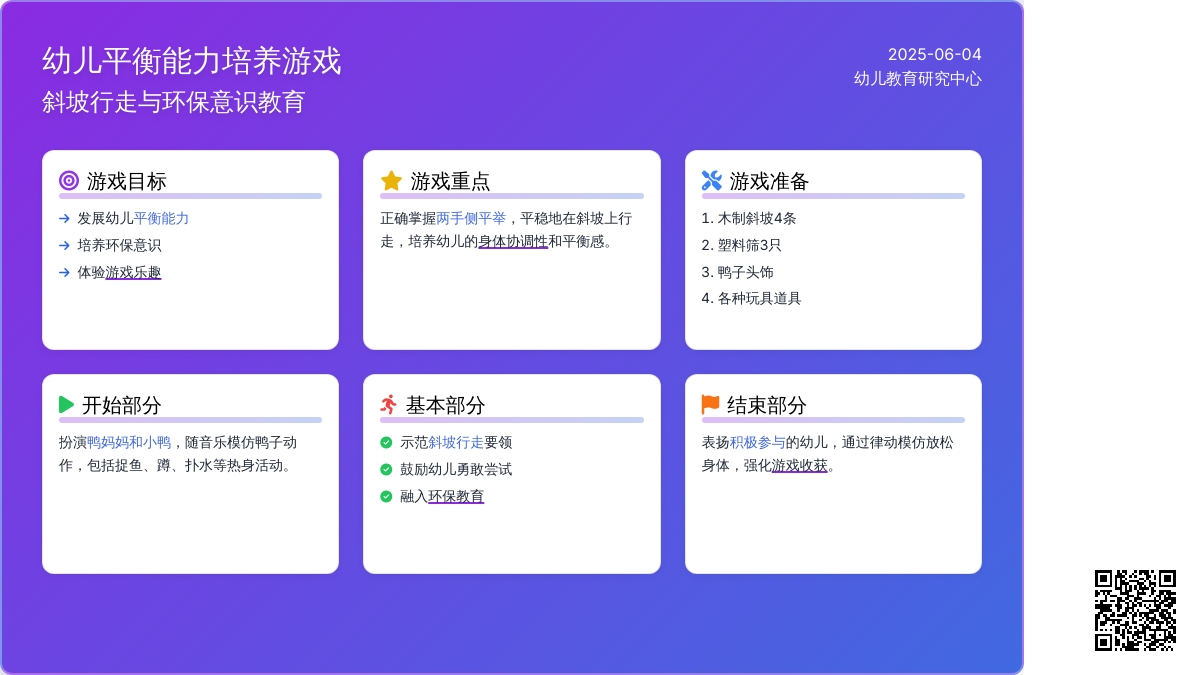This screenshot has width=1200, height=675.
Task: Click the running person icon beside 基本部分
Action: [389, 405]
